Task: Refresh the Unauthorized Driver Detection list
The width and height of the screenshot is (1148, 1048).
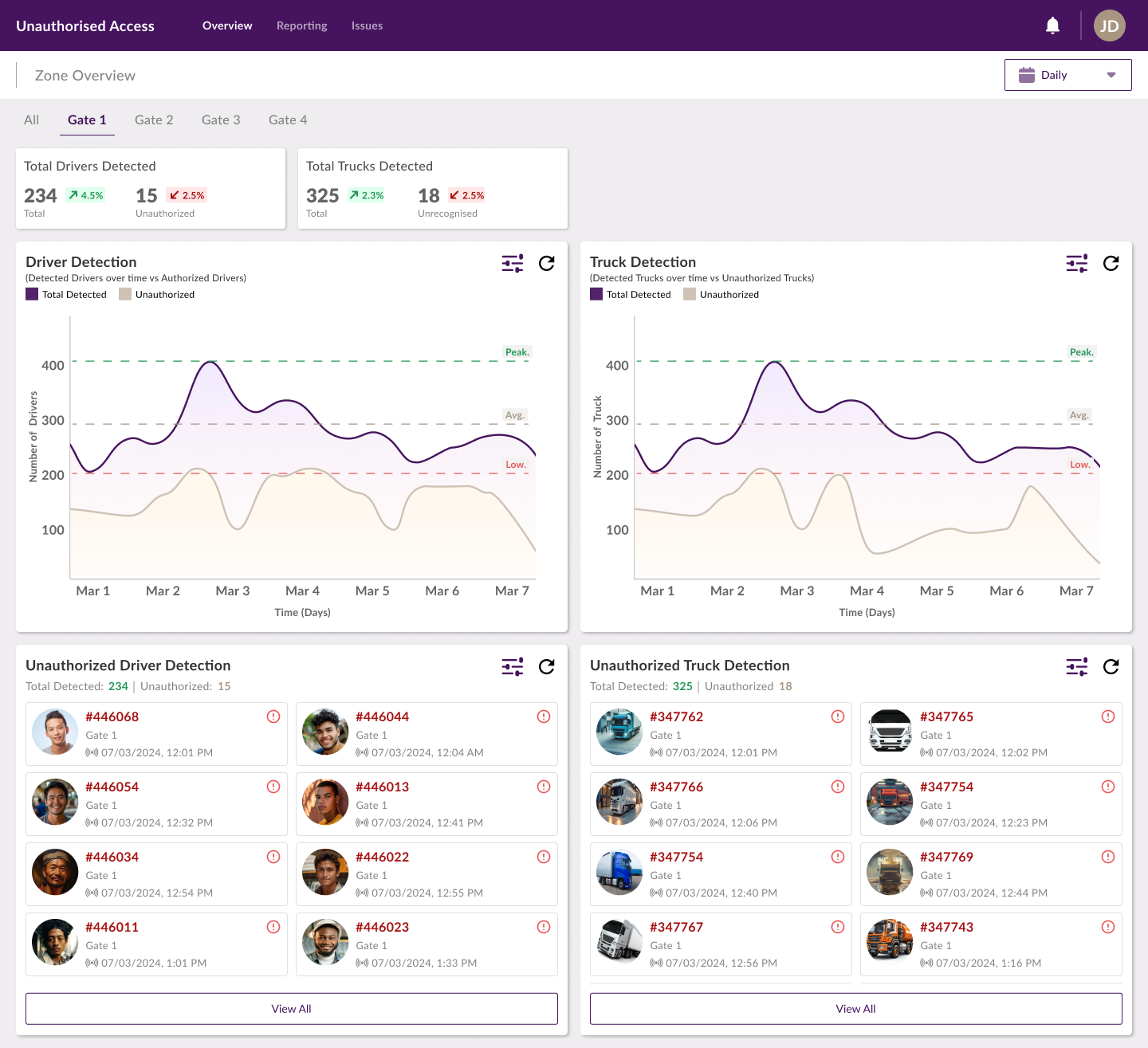Action: click(x=546, y=667)
